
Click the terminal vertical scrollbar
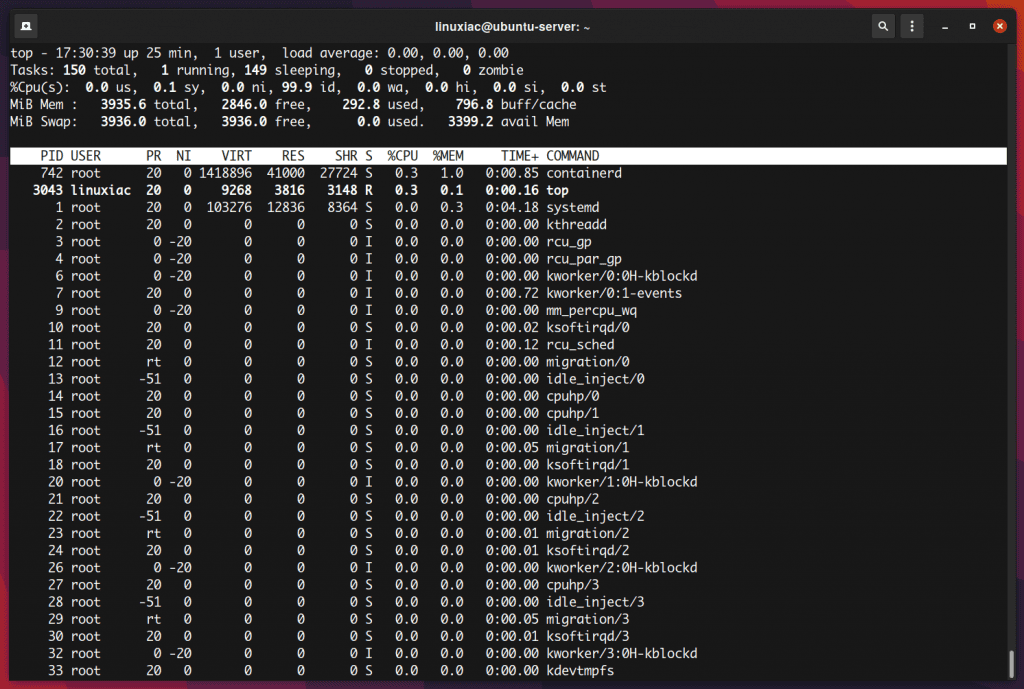(x=1011, y=664)
